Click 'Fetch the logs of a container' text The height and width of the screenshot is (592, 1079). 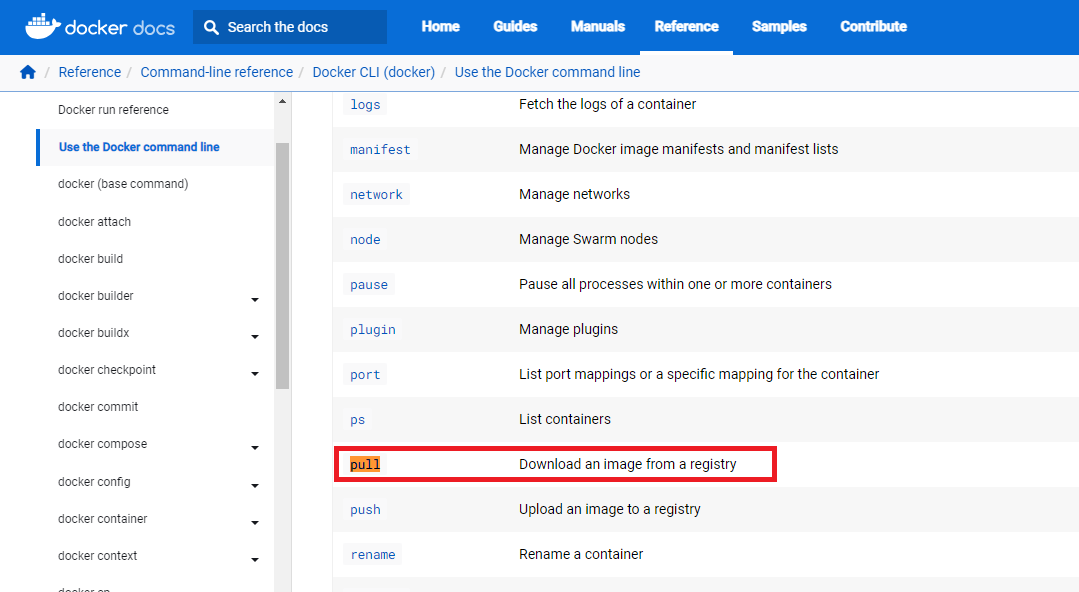pyautogui.click(x=608, y=104)
